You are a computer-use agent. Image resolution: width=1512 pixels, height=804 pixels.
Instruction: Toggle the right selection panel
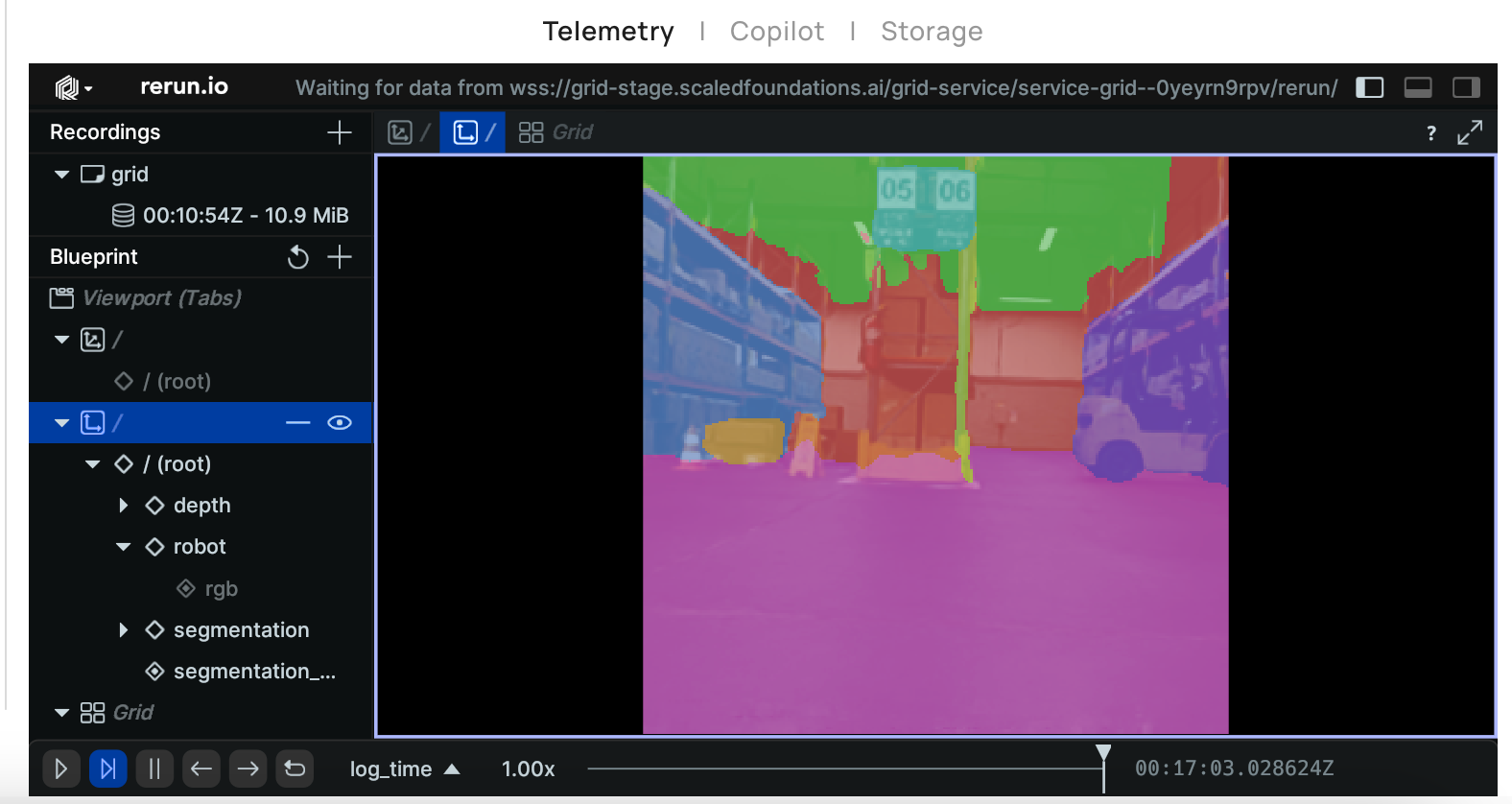(x=1466, y=88)
